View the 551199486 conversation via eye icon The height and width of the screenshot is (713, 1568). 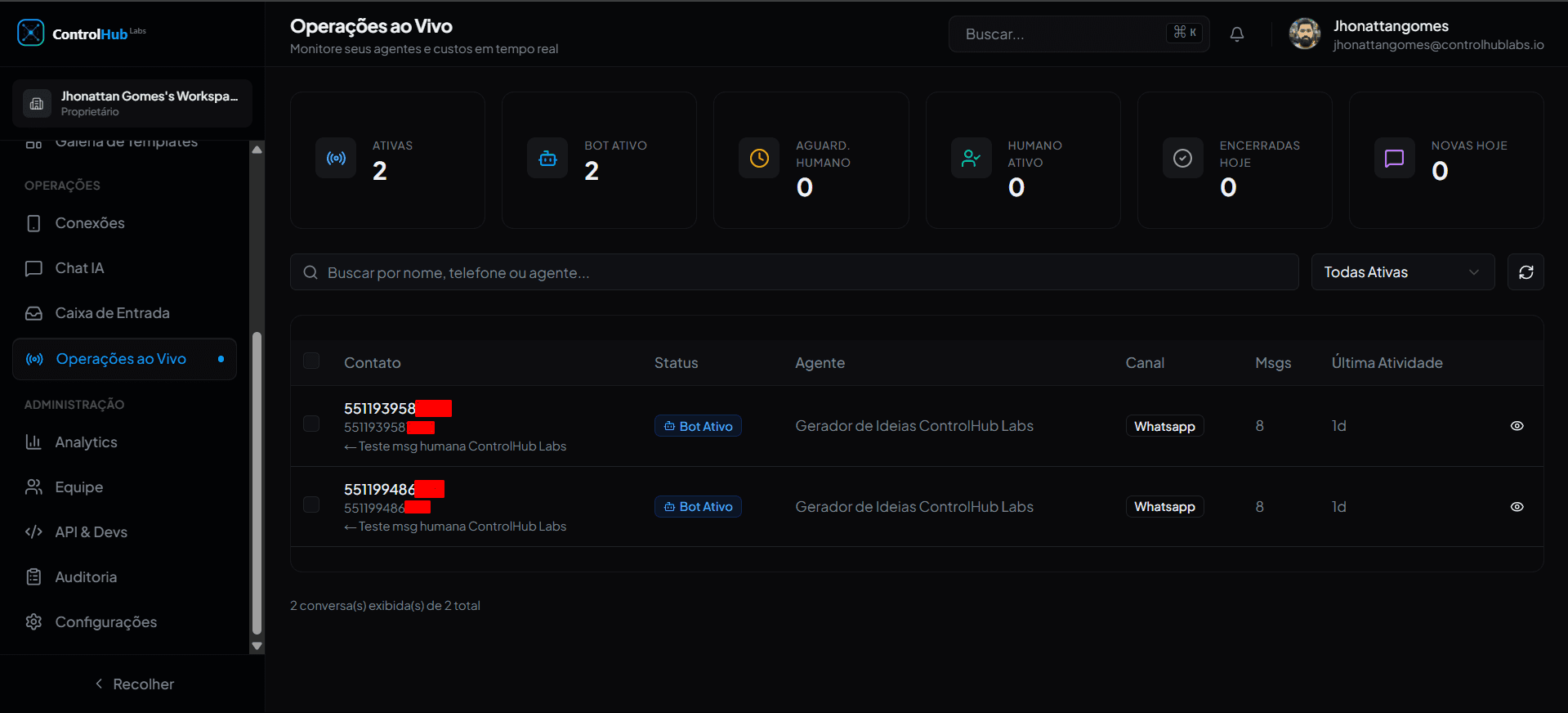pos(1517,507)
